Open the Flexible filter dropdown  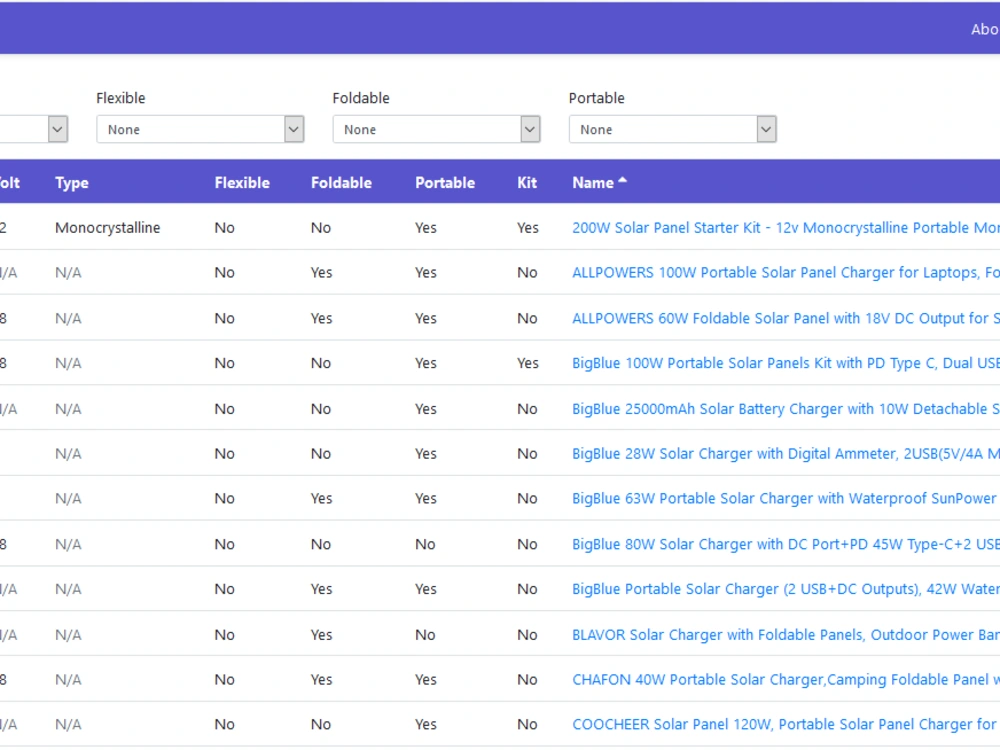tap(200, 129)
